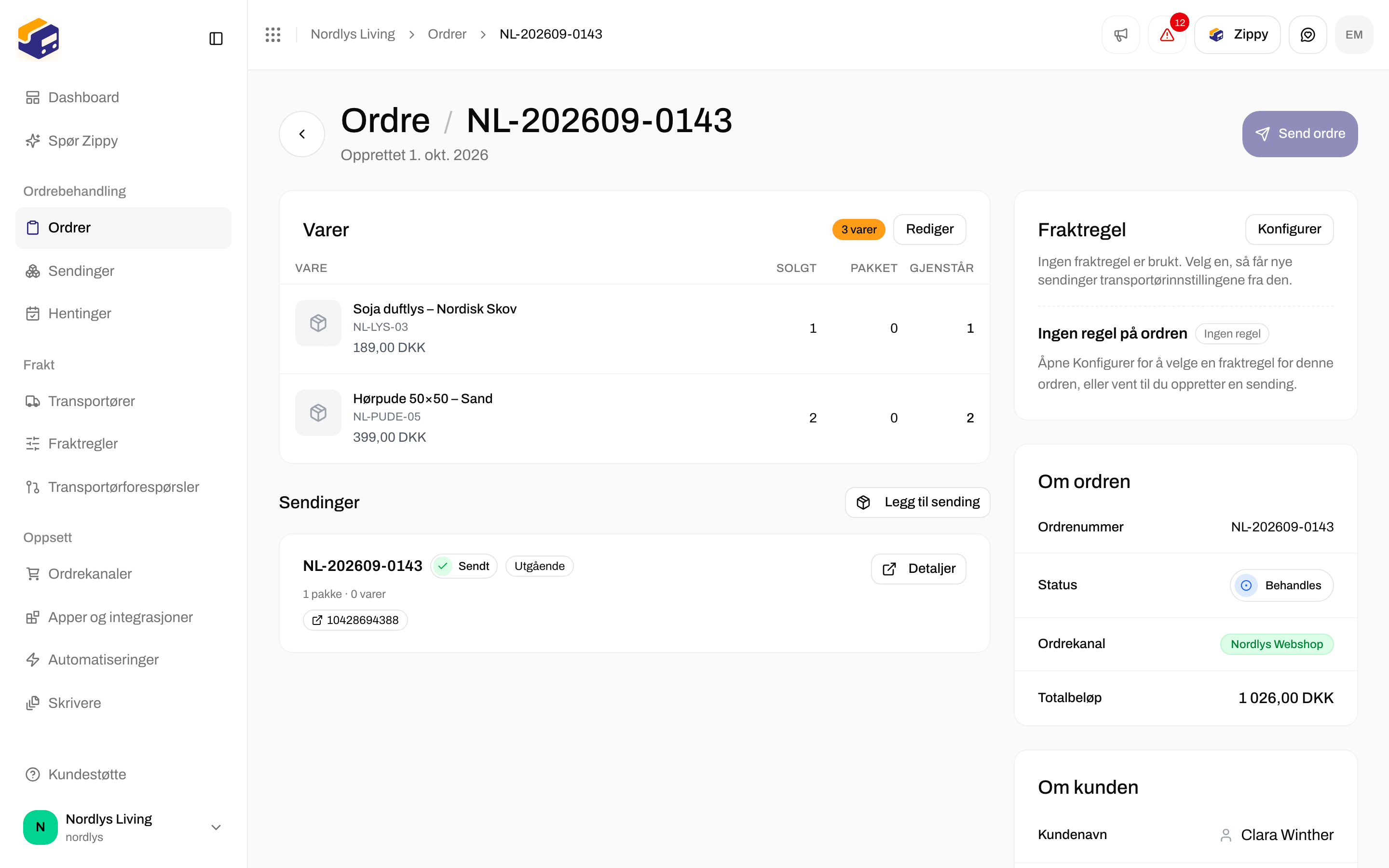Click the Hørpude 50×50 product package thumbnail
Viewport: 1389px width, 868px height.
click(318, 413)
